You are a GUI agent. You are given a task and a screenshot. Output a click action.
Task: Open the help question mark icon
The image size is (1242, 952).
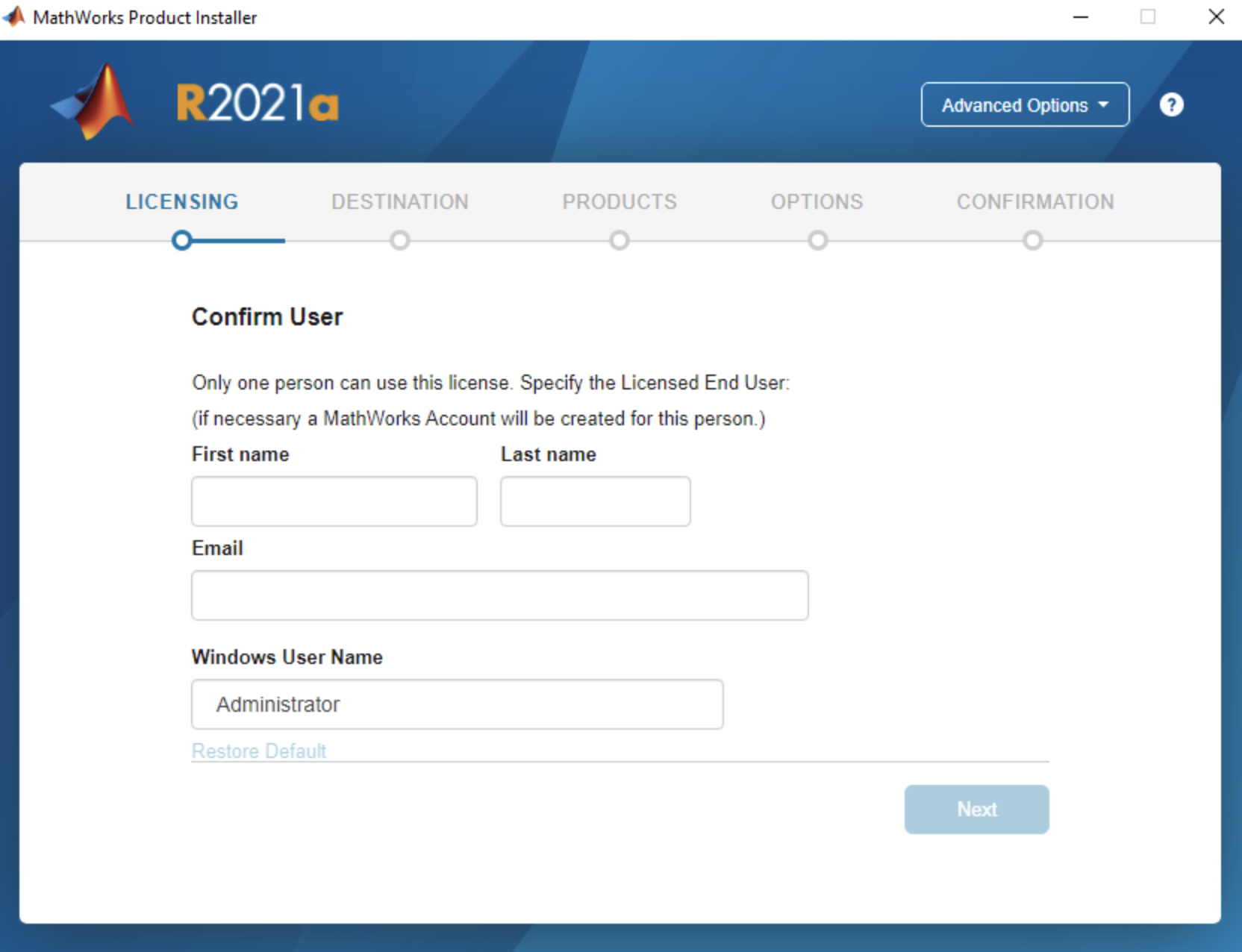pos(1171,105)
